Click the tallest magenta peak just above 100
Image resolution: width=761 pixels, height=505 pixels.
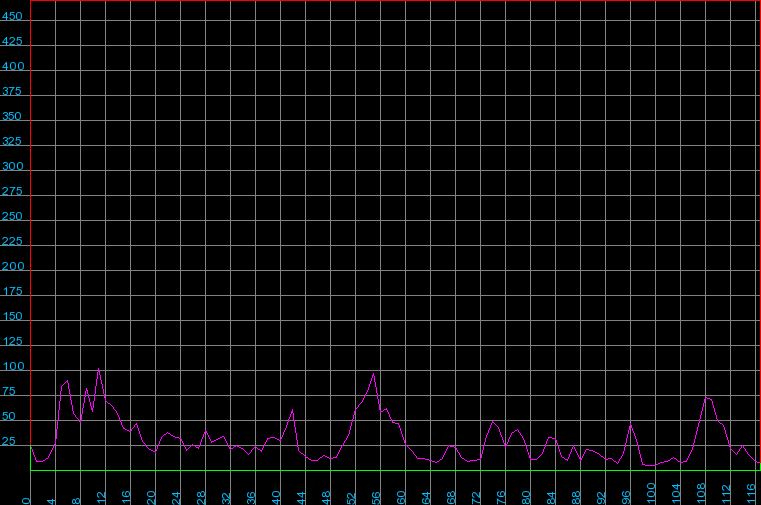click(x=99, y=370)
